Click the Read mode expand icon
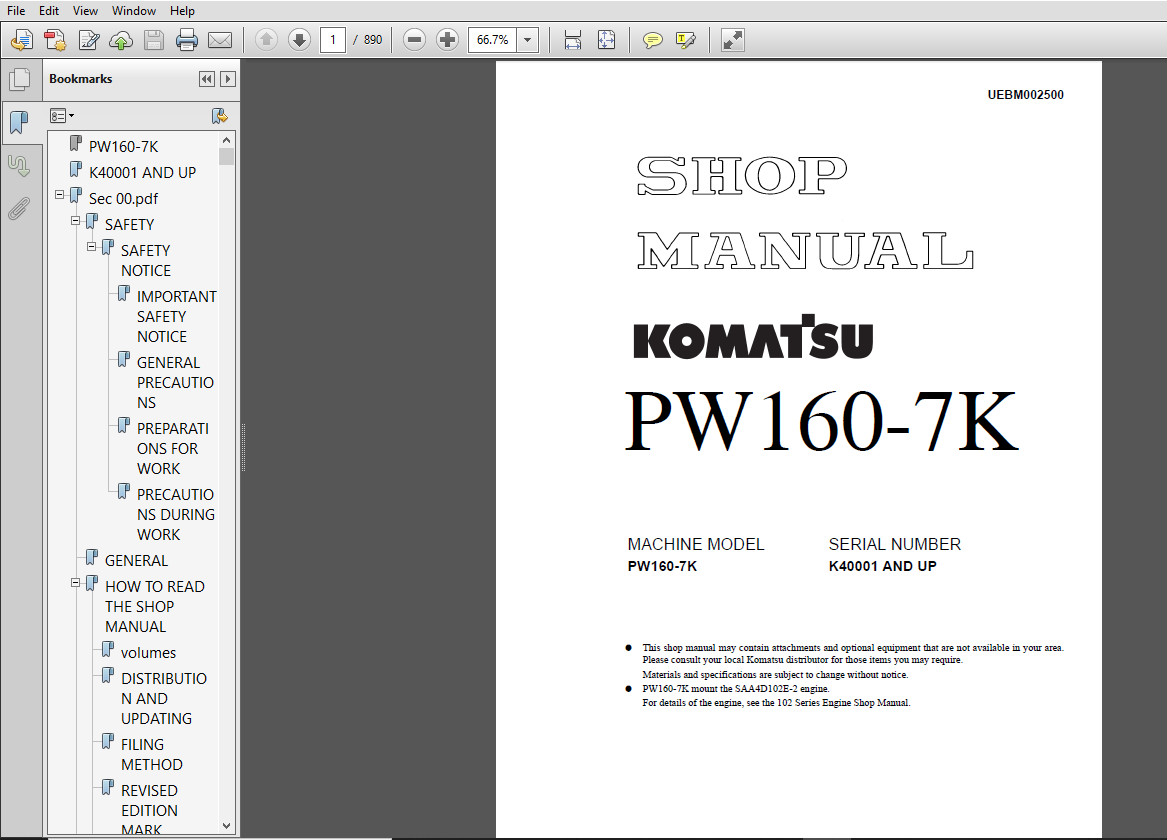 [732, 39]
